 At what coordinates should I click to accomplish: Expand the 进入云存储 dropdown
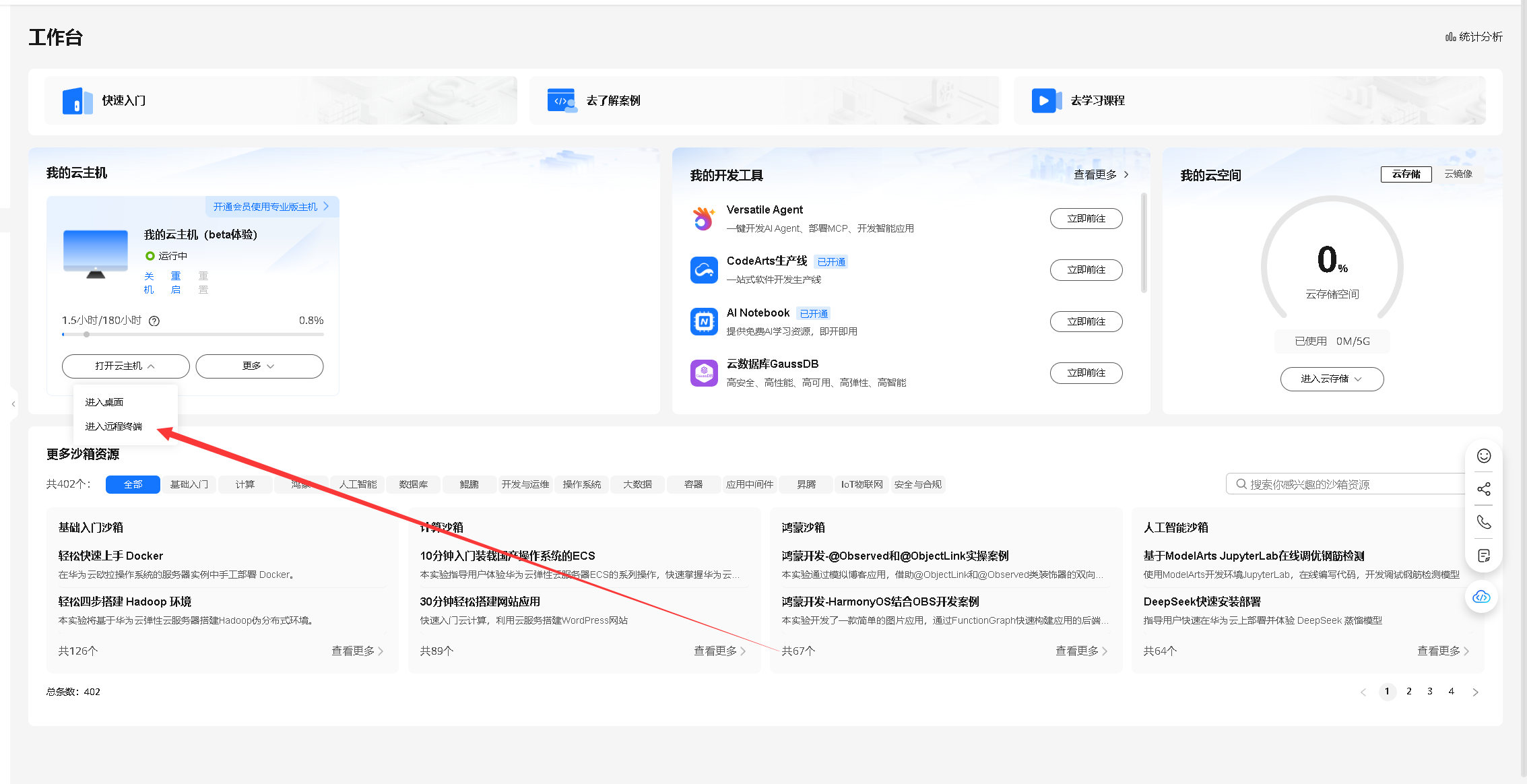point(1332,379)
